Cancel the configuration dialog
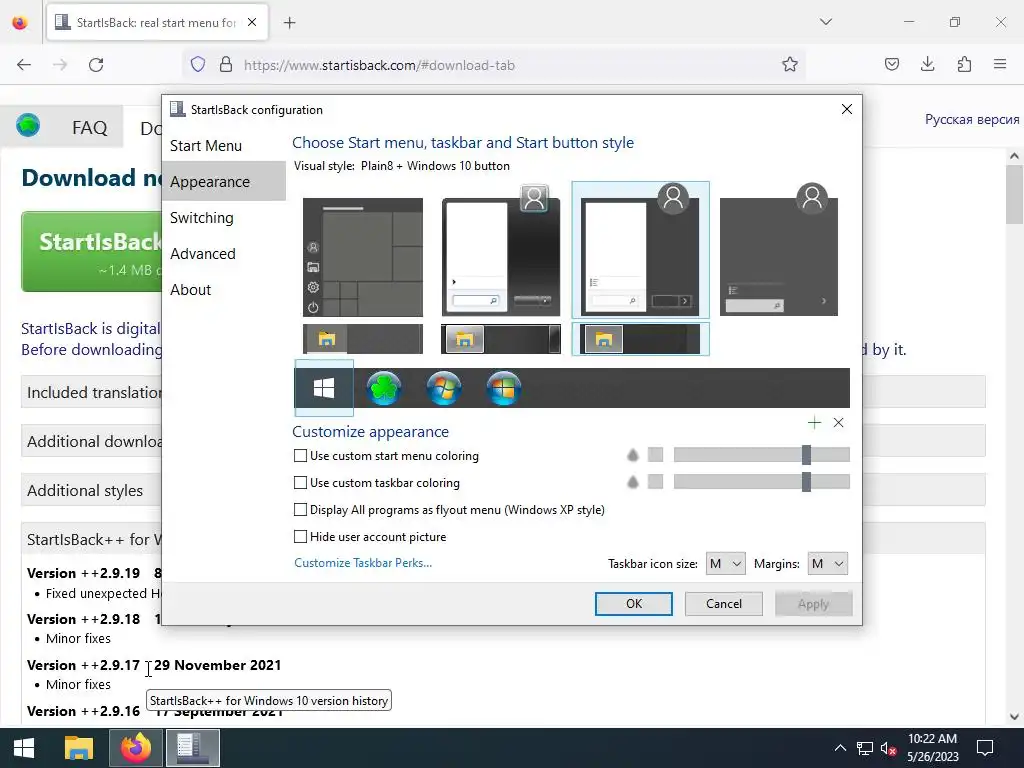This screenshot has height=768, width=1024. (724, 603)
